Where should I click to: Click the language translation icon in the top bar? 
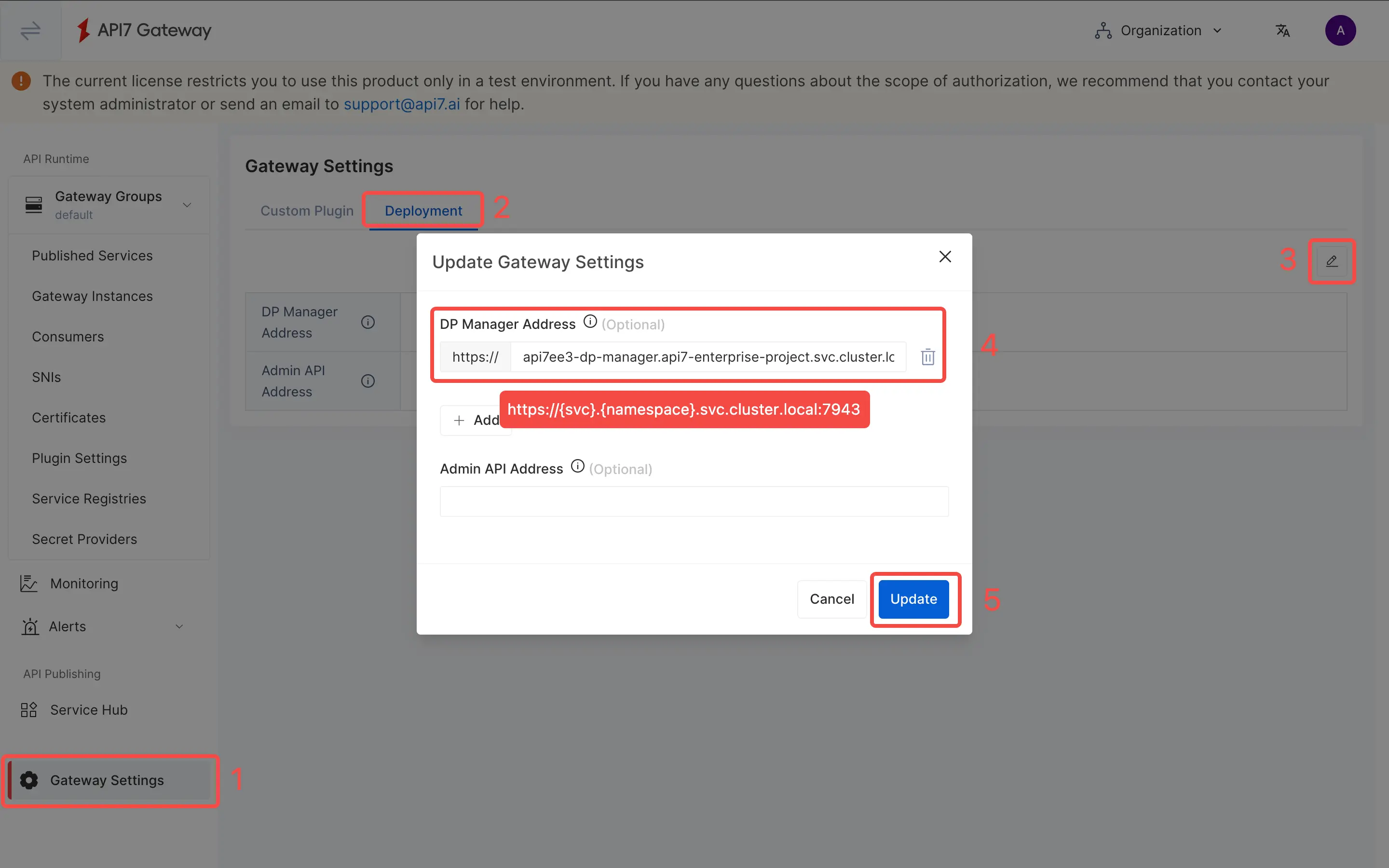pos(1283,30)
